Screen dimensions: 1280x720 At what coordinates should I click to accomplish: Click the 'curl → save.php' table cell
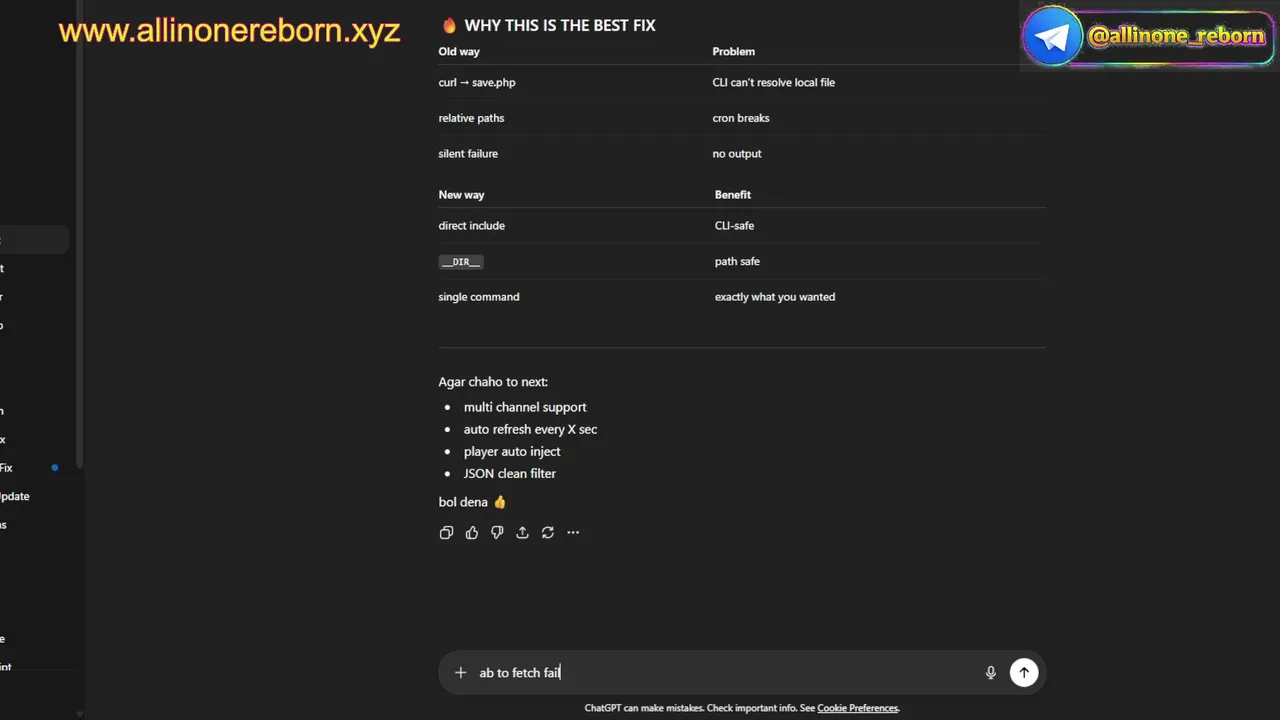point(477,83)
